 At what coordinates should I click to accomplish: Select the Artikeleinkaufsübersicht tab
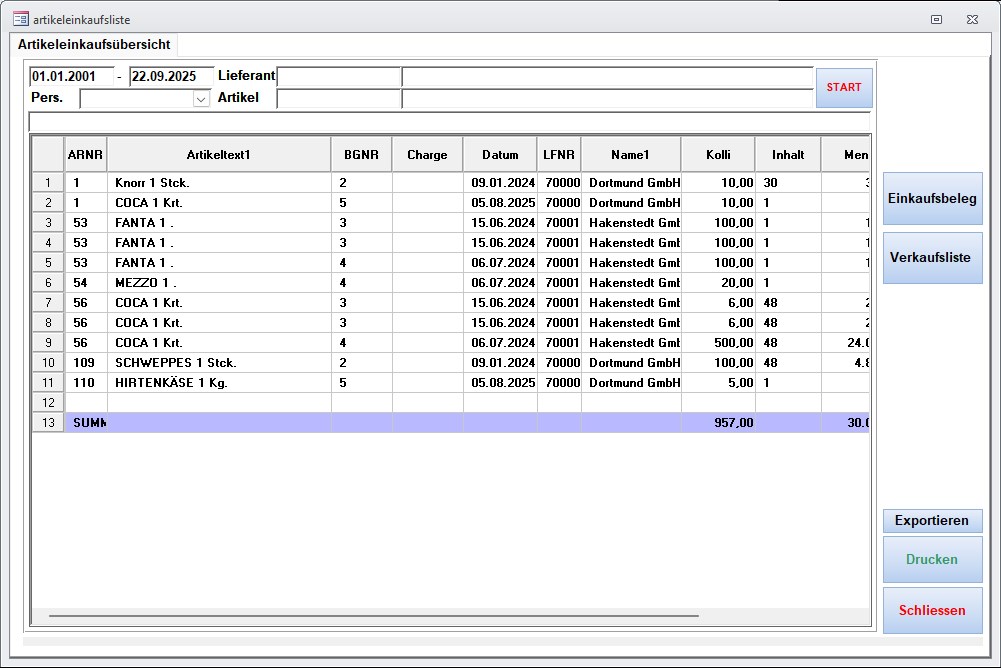pos(94,45)
